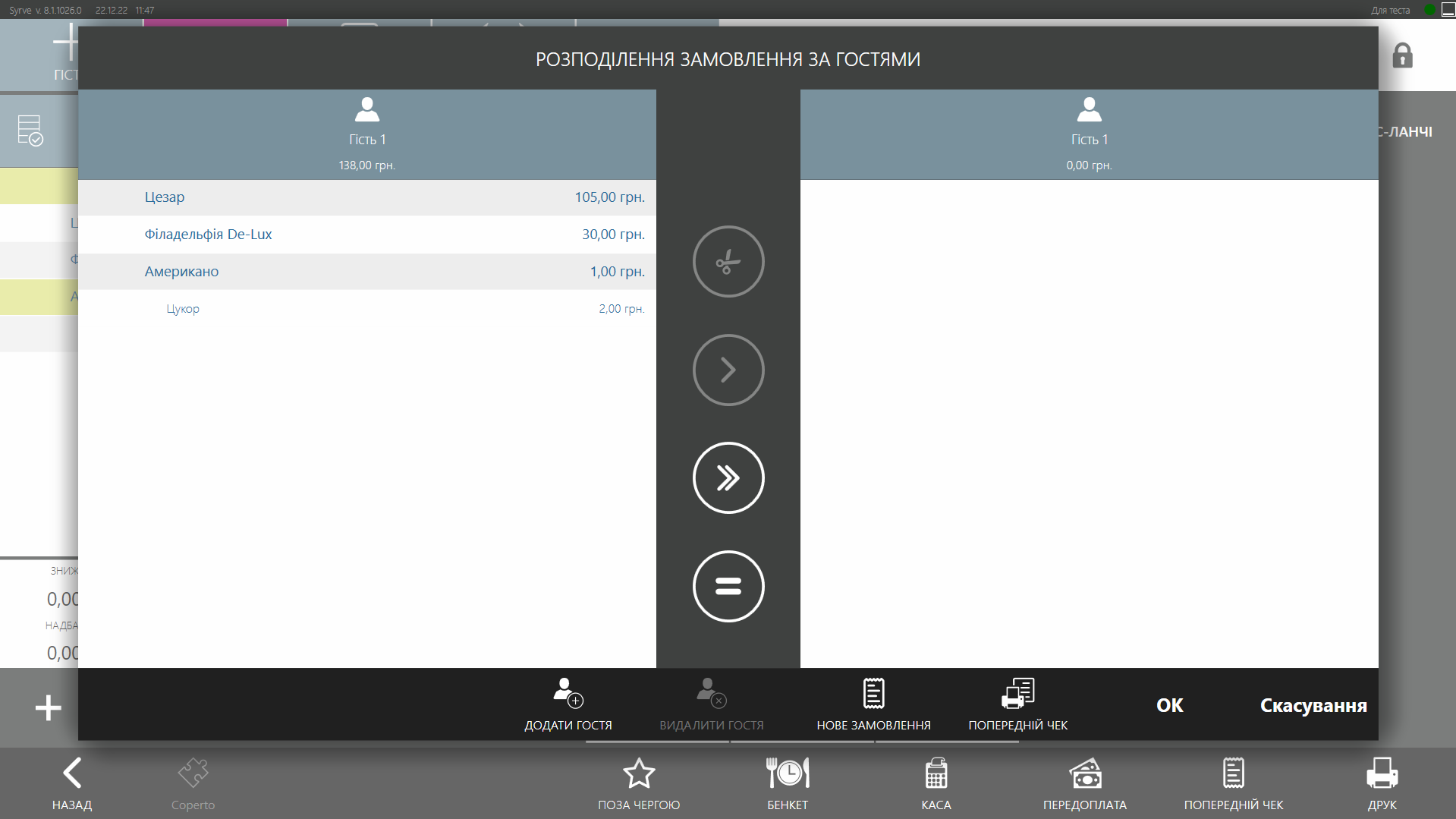Confirm split with OK button

coord(1169,705)
